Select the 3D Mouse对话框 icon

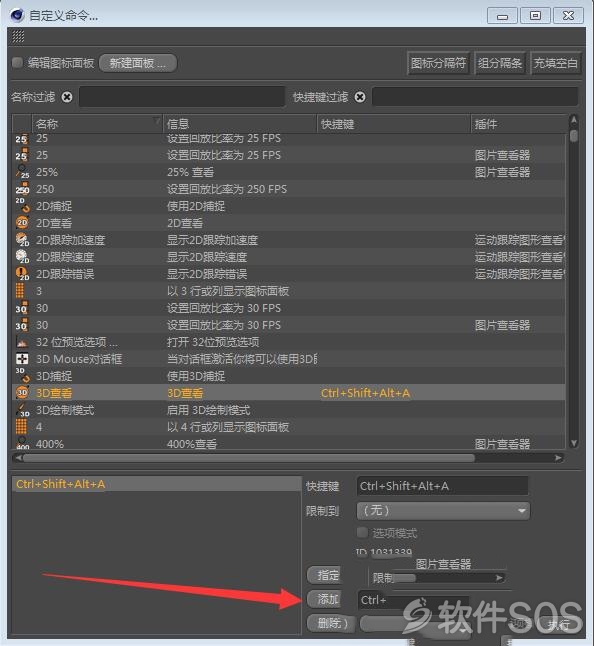[x=22, y=359]
